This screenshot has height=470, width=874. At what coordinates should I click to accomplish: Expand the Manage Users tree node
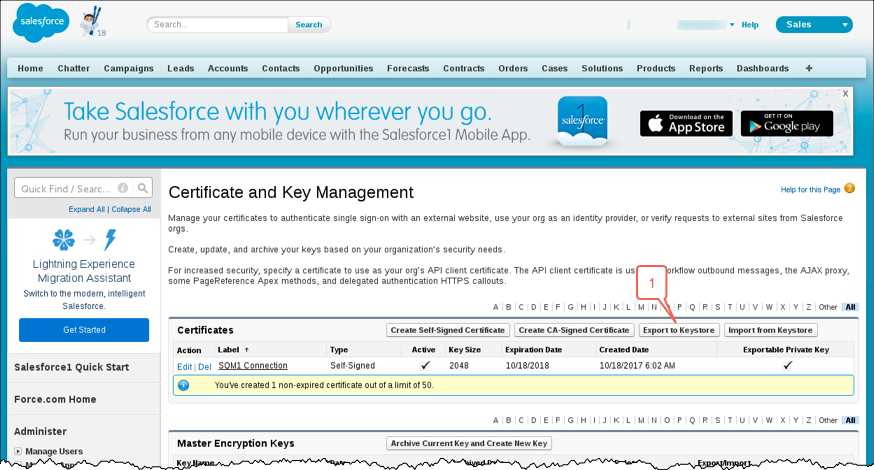coord(18,451)
